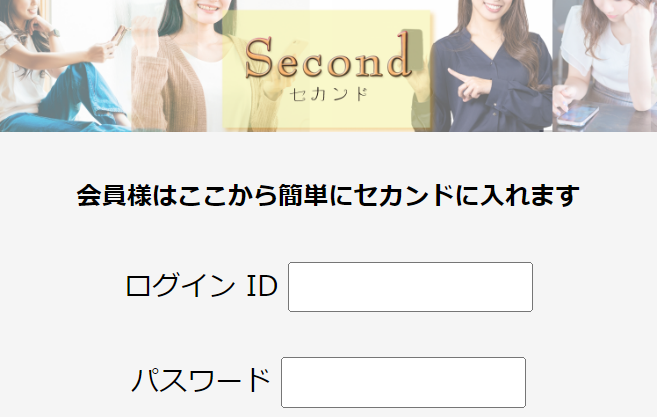Click the パスワード label text
Image resolution: width=657 pixels, height=417 pixels.
(x=201, y=380)
